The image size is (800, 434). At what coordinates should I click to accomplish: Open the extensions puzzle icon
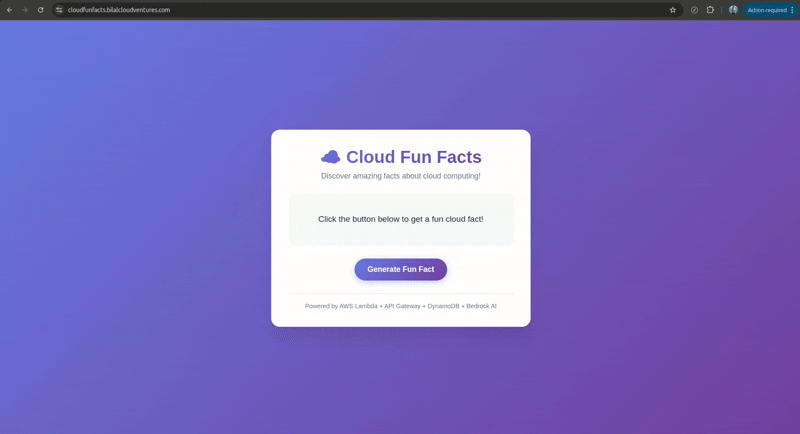point(710,10)
